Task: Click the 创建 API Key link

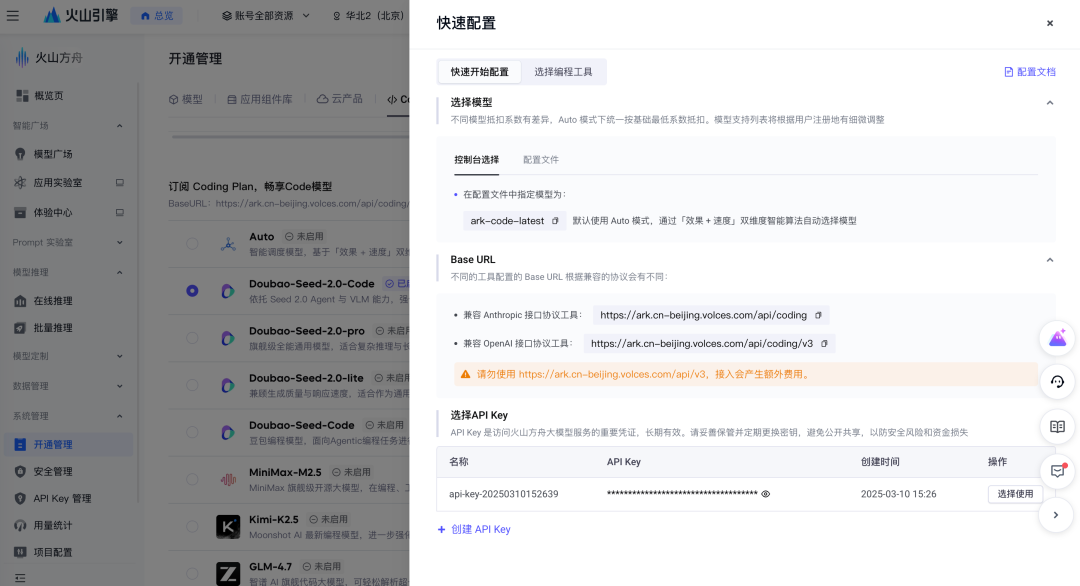Action: (474, 530)
